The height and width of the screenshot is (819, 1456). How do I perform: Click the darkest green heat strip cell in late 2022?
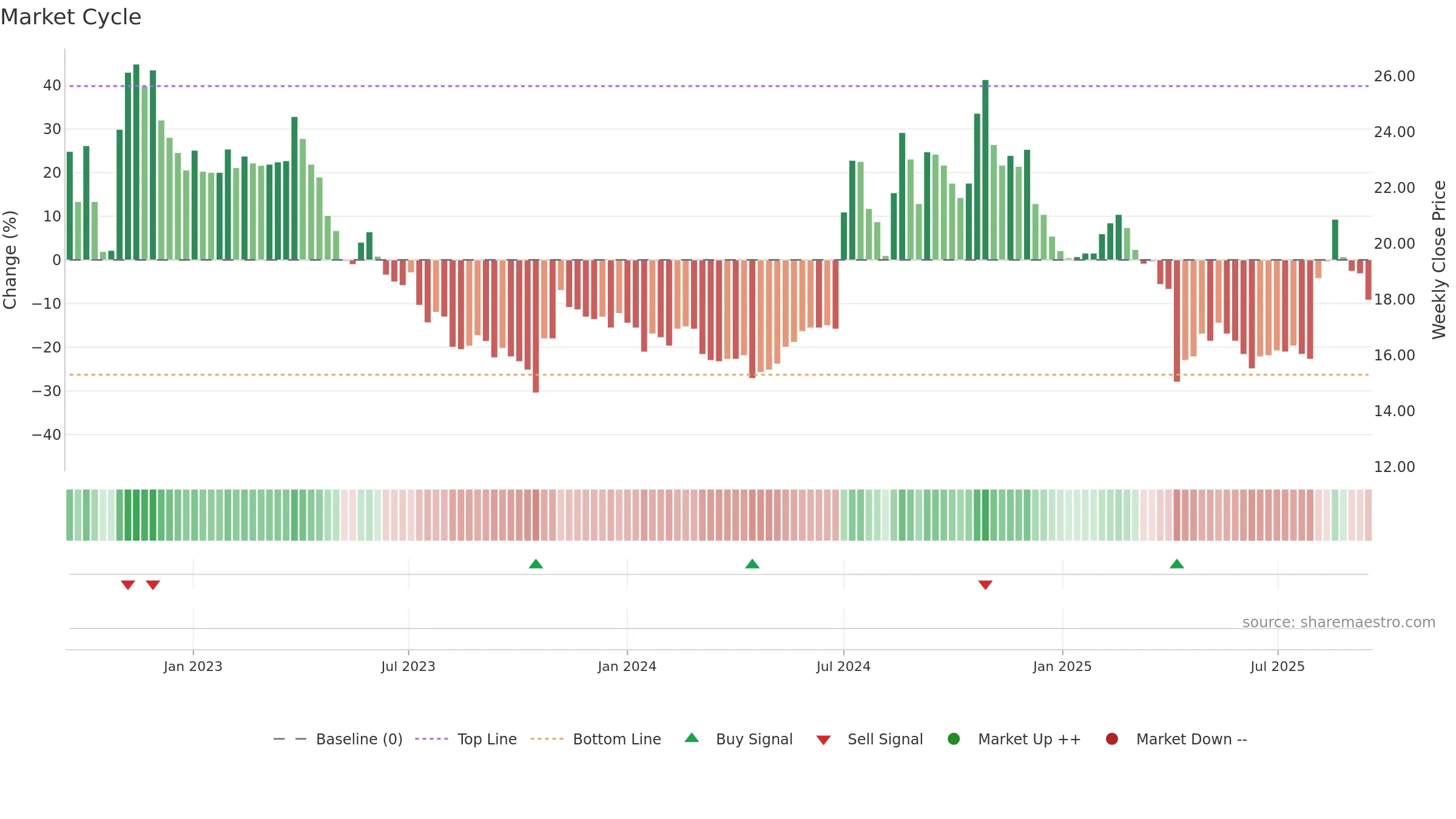coord(136,515)
